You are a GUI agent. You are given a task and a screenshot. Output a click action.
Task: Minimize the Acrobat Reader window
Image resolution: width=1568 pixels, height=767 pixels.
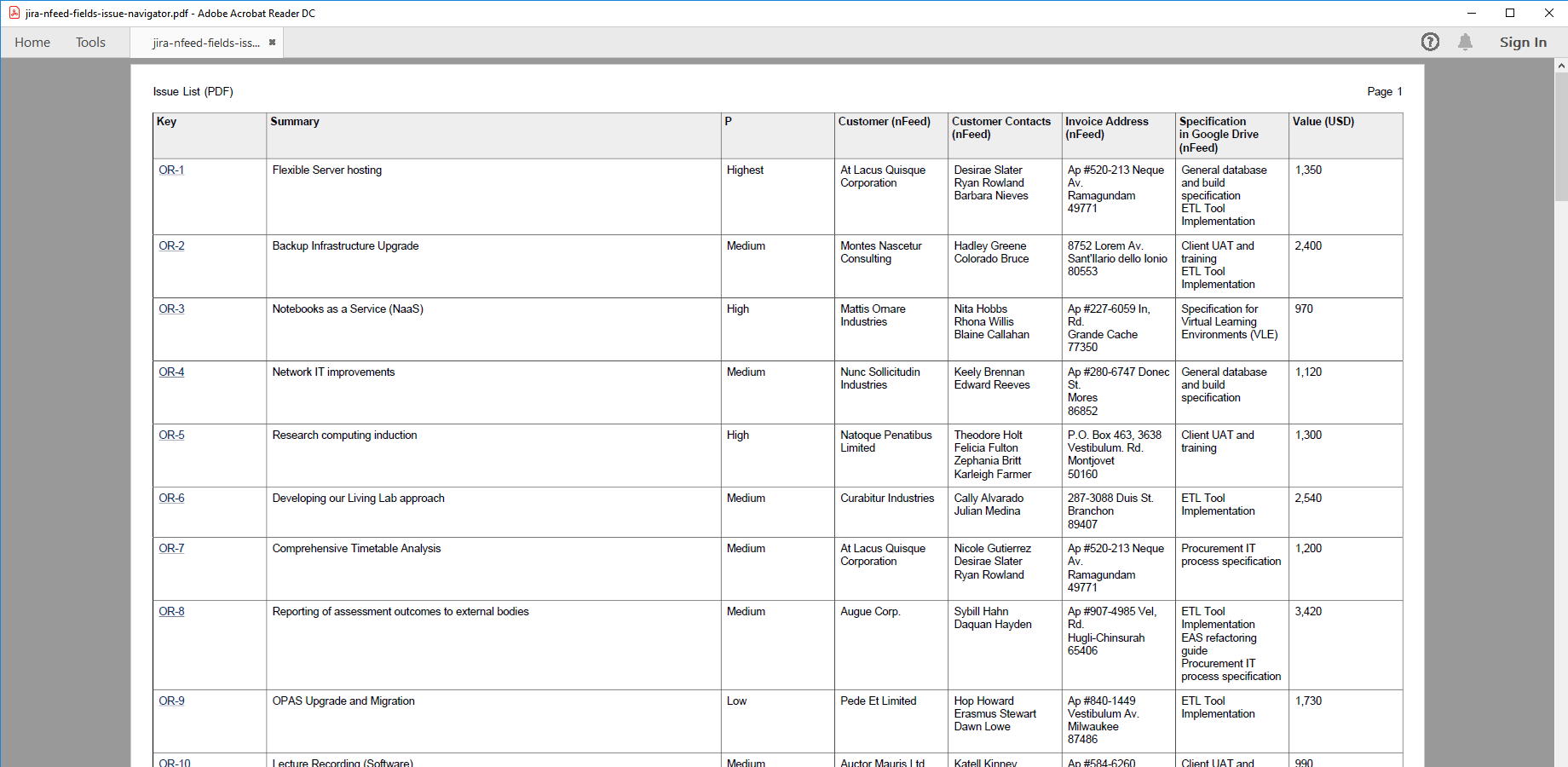1471,13
